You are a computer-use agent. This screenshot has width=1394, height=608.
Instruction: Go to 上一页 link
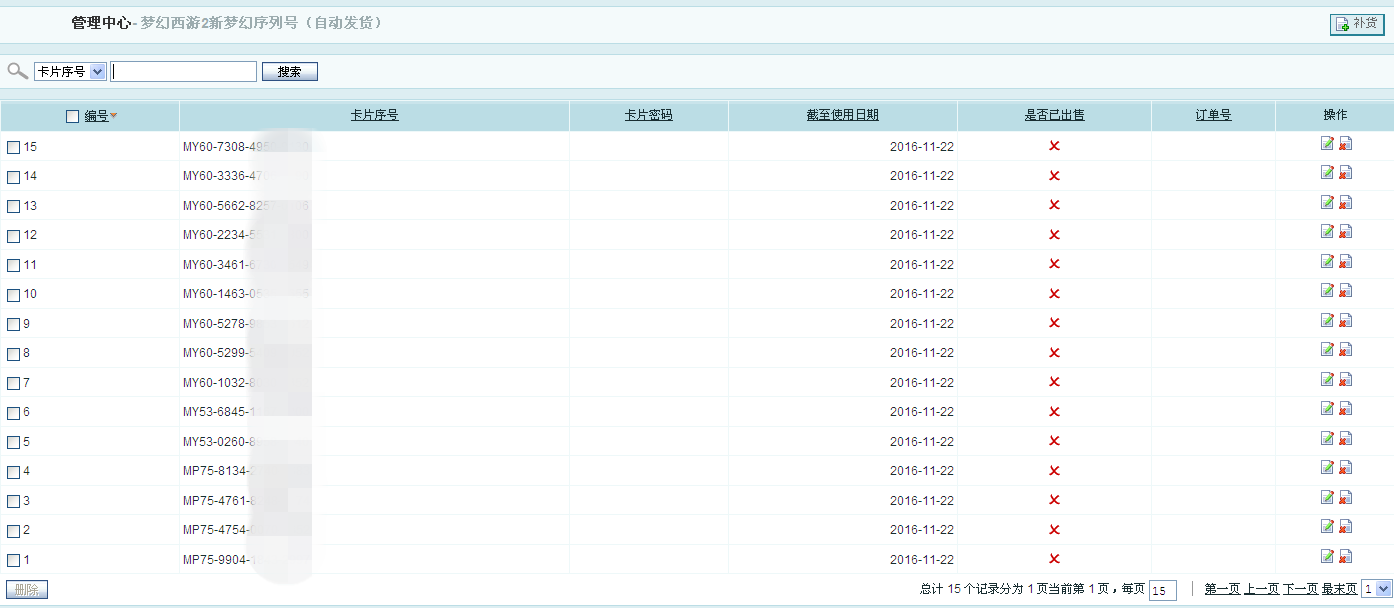pyautogui.click(x=1261, y=589)
